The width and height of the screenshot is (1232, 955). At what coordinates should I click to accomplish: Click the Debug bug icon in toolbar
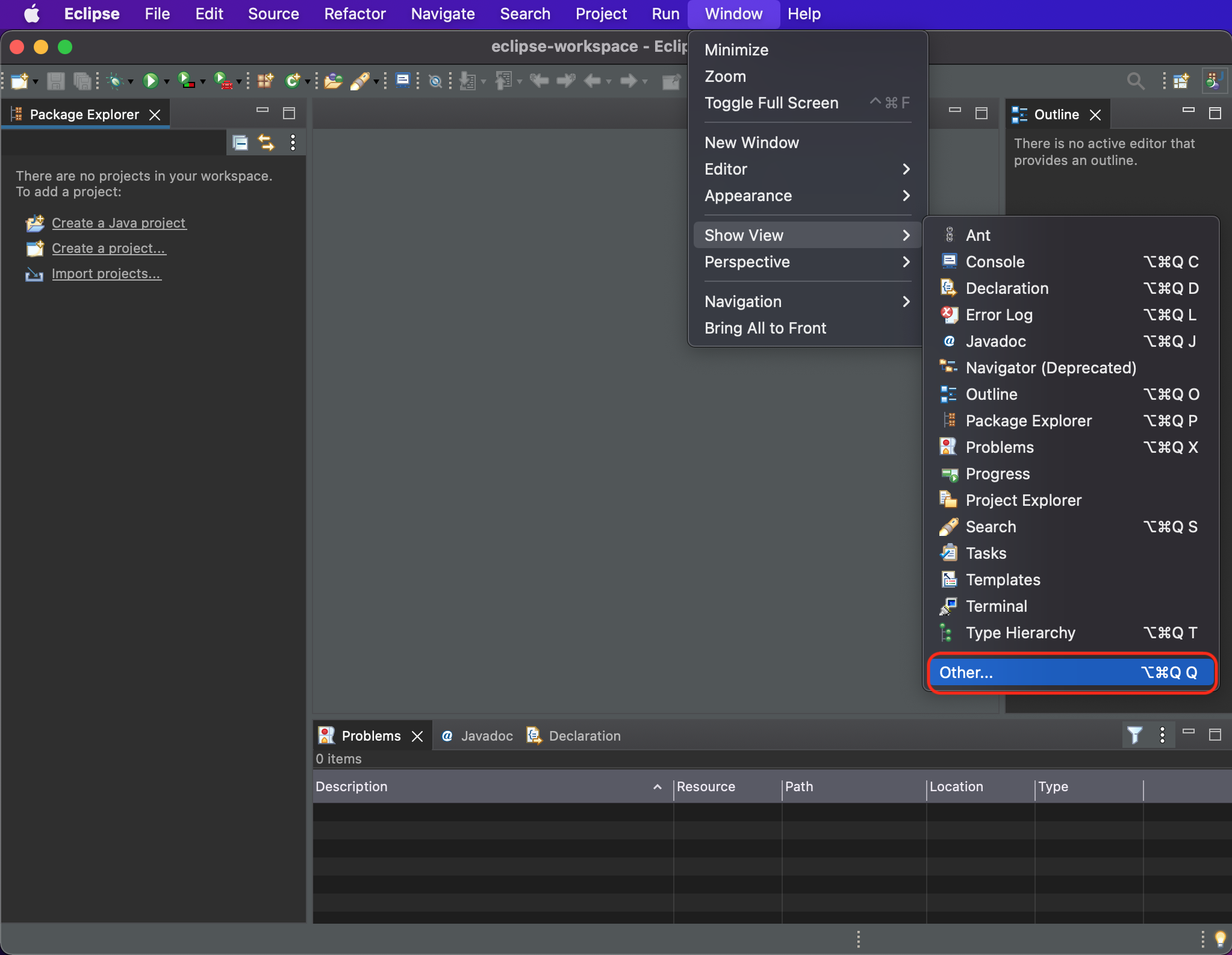115,81
